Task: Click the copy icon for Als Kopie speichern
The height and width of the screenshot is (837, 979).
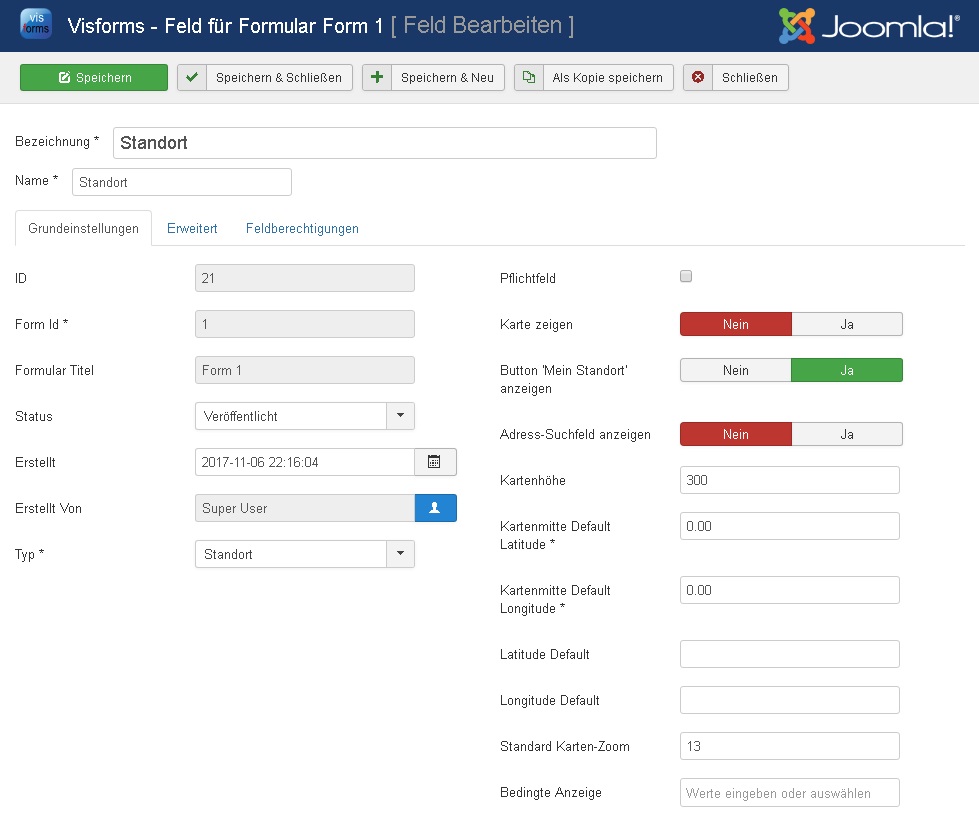Action: pyautogui.click(x=529, y=78)
